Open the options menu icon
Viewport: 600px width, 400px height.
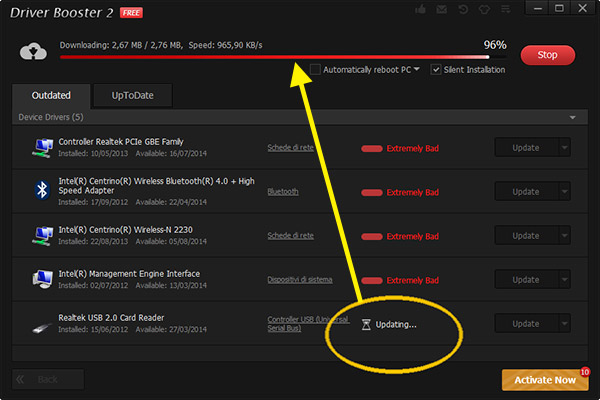click(506, 9)
